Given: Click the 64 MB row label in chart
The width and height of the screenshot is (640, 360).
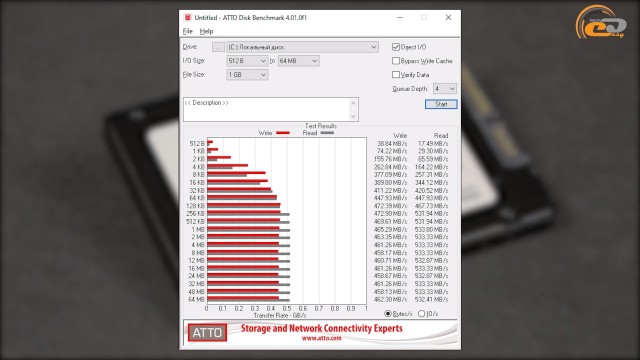Looking at the screenshot, I should 196,299.
